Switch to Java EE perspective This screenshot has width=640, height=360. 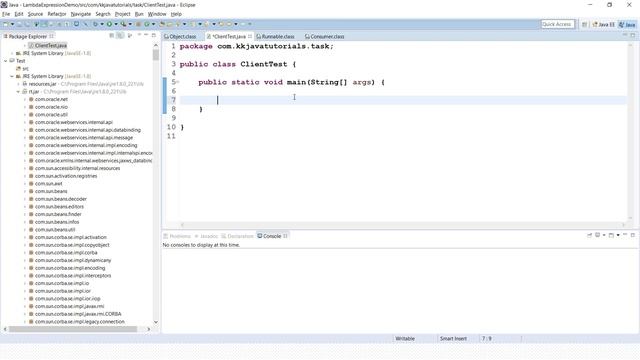pyautogui.click(x=603, y=24)
